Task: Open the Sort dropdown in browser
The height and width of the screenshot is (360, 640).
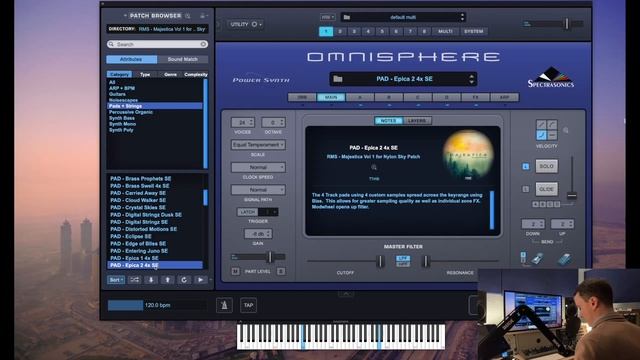Action: pyautogui.click(x=116, y=280)
